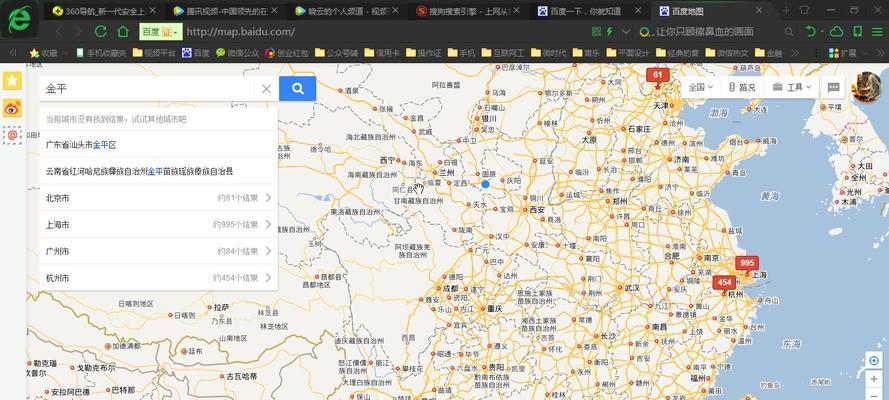This screenshot has width=889, height=400.
Task: Open the browser hamburger main menu
Action: pyautogui.click(x=877, y=32)
